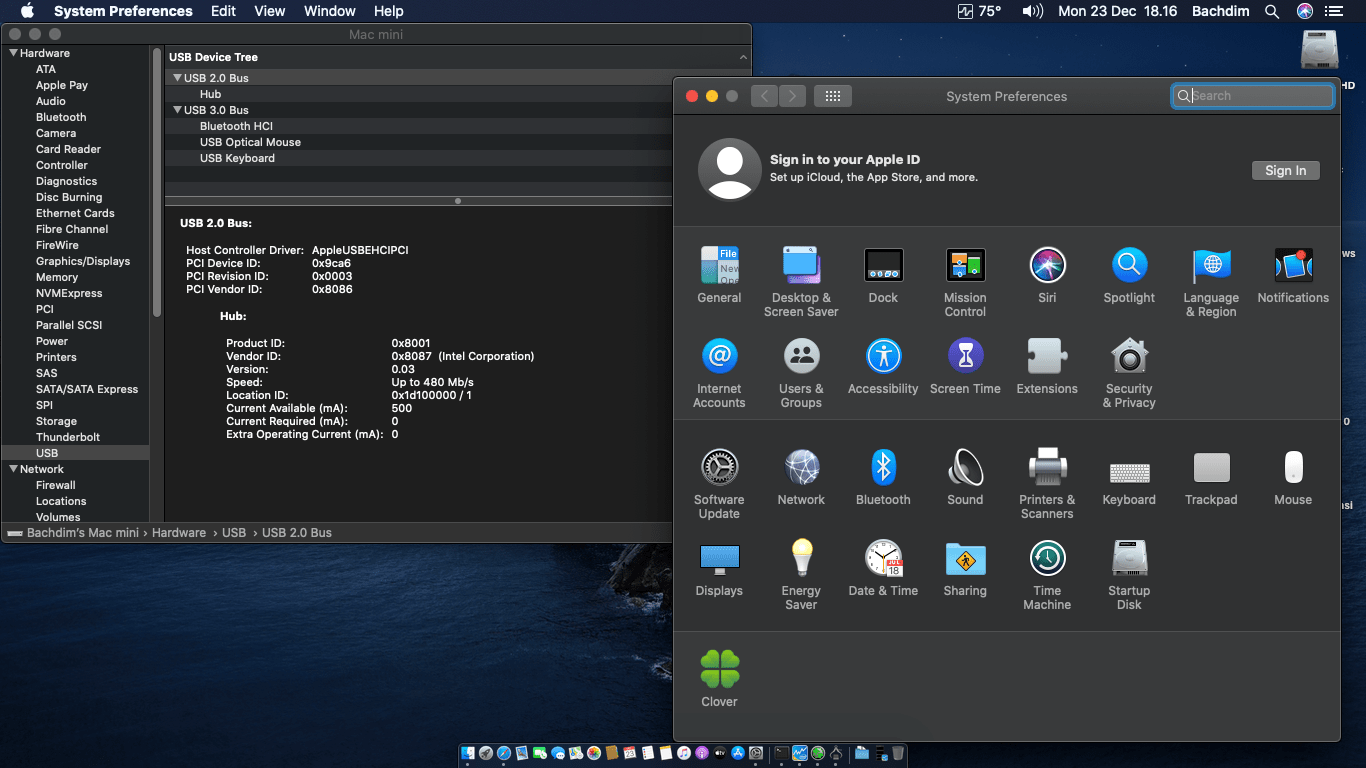This screenshot has height=768, width=1366.
Task: Open Extensions preferences
Action: coord(1047,357)
